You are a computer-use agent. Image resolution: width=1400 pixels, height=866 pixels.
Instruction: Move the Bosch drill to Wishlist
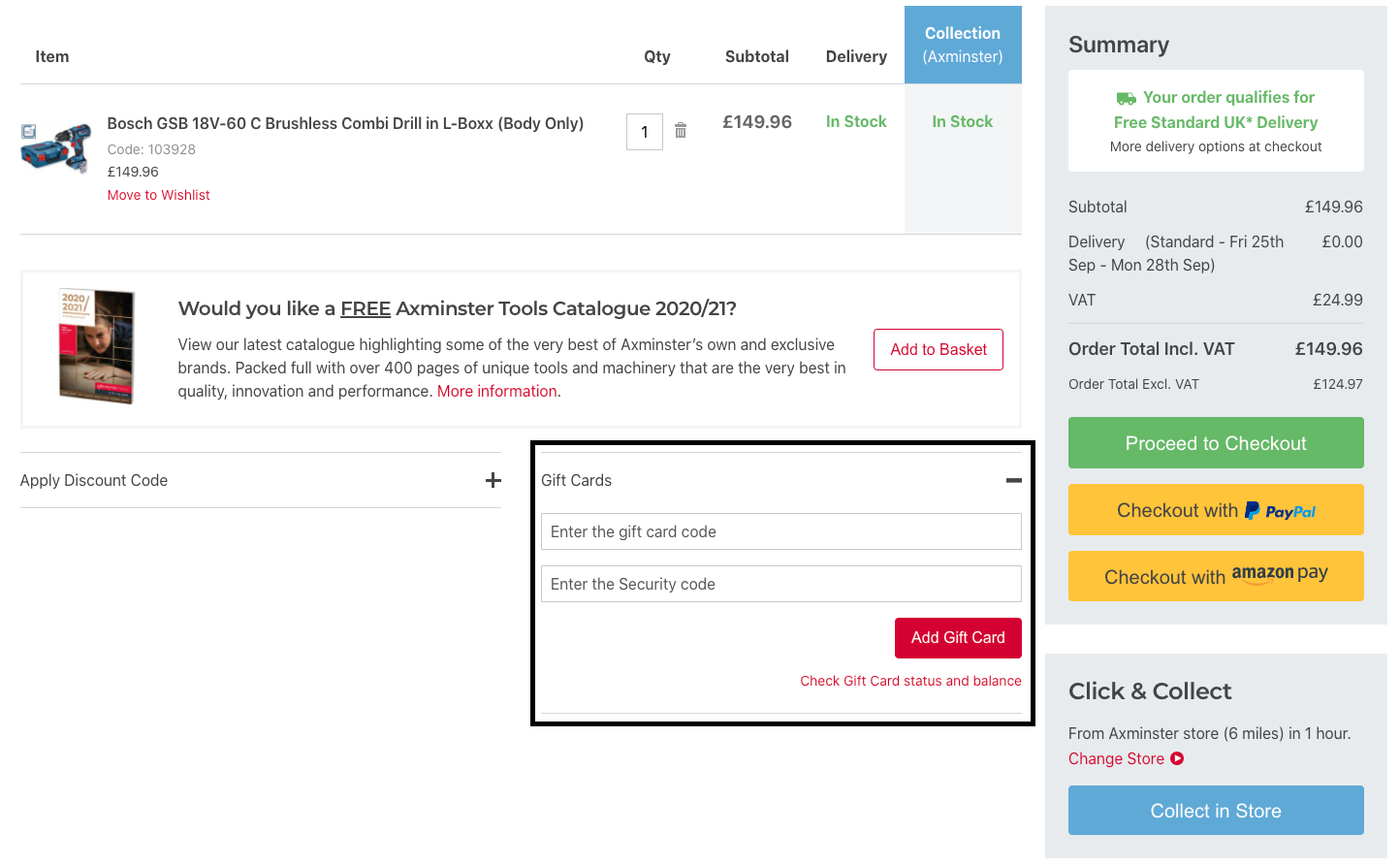tap(158, 195)
